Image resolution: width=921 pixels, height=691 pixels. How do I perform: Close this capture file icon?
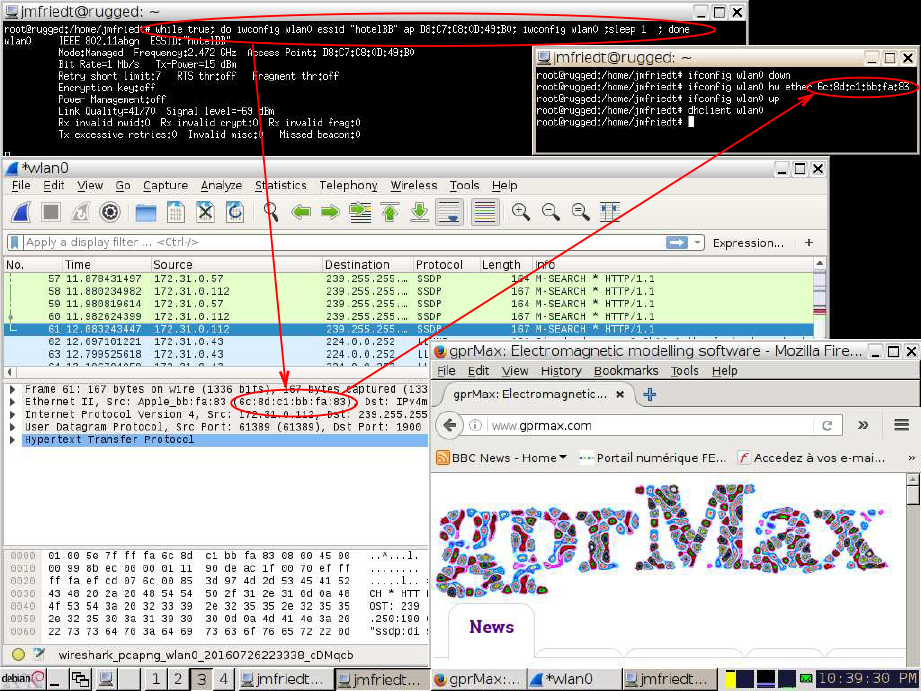[205, 212]
